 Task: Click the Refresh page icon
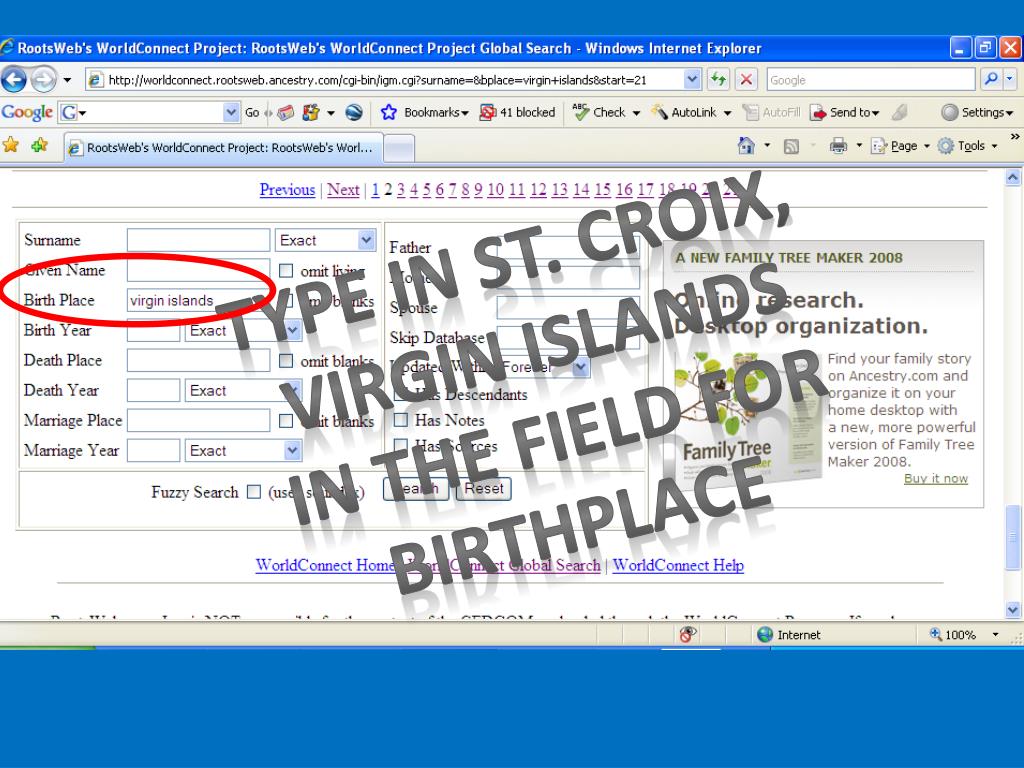coord(719,80)
